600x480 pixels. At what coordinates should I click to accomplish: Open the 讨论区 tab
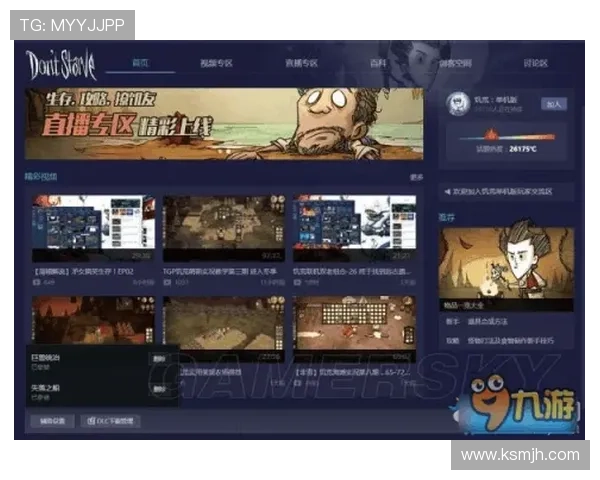click(536, 63)
